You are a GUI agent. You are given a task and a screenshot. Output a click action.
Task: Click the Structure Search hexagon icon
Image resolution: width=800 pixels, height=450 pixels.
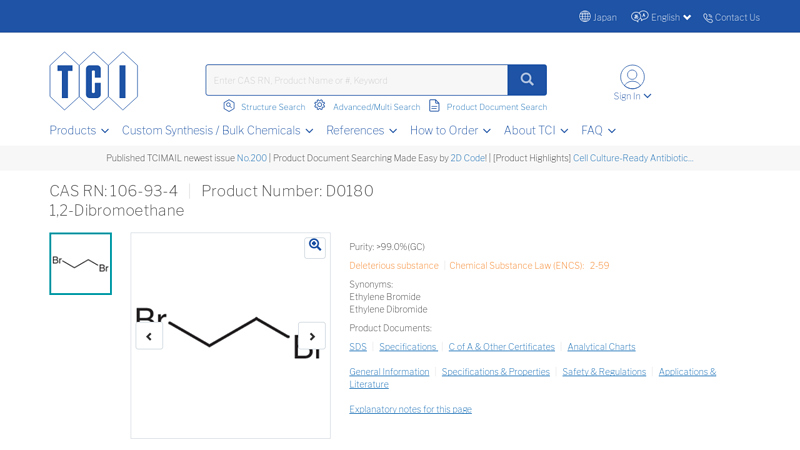[x=229, y=106]
